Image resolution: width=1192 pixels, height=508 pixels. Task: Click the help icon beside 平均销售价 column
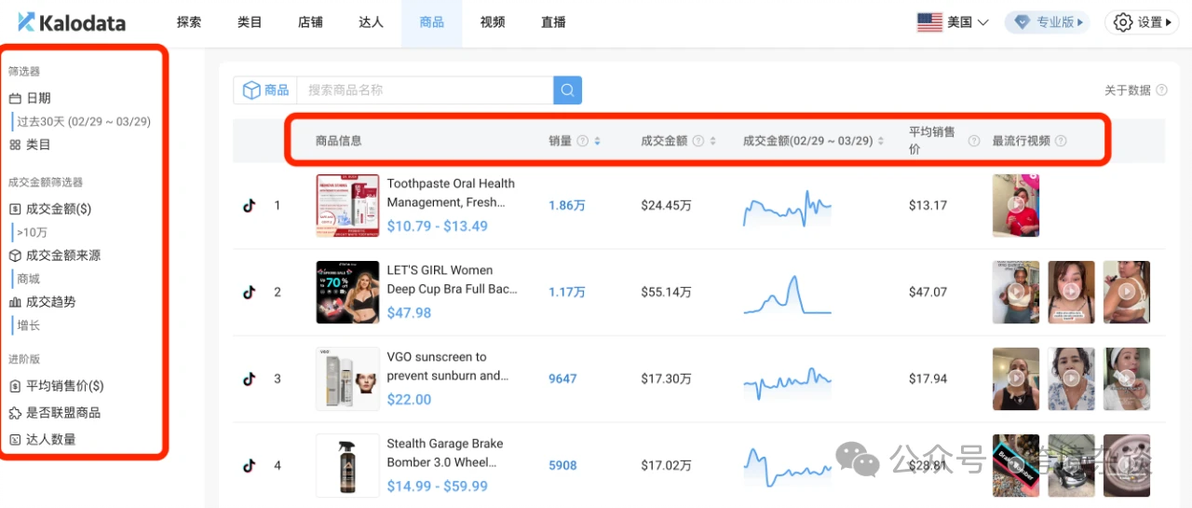pyautogui.click(x=973, y=141)
